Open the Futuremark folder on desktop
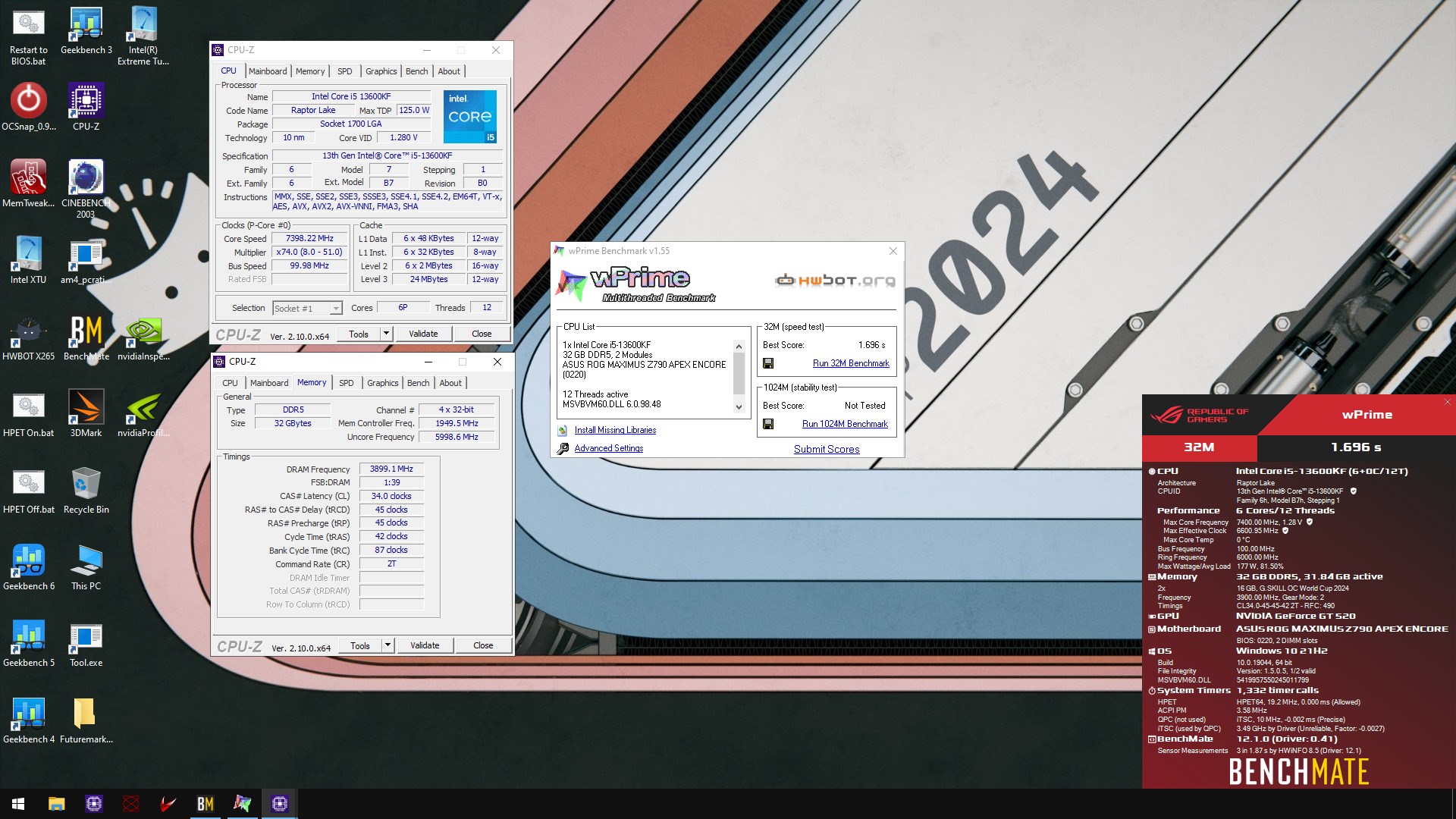This screenshot has width=1456, height=819. coord(86,720)
